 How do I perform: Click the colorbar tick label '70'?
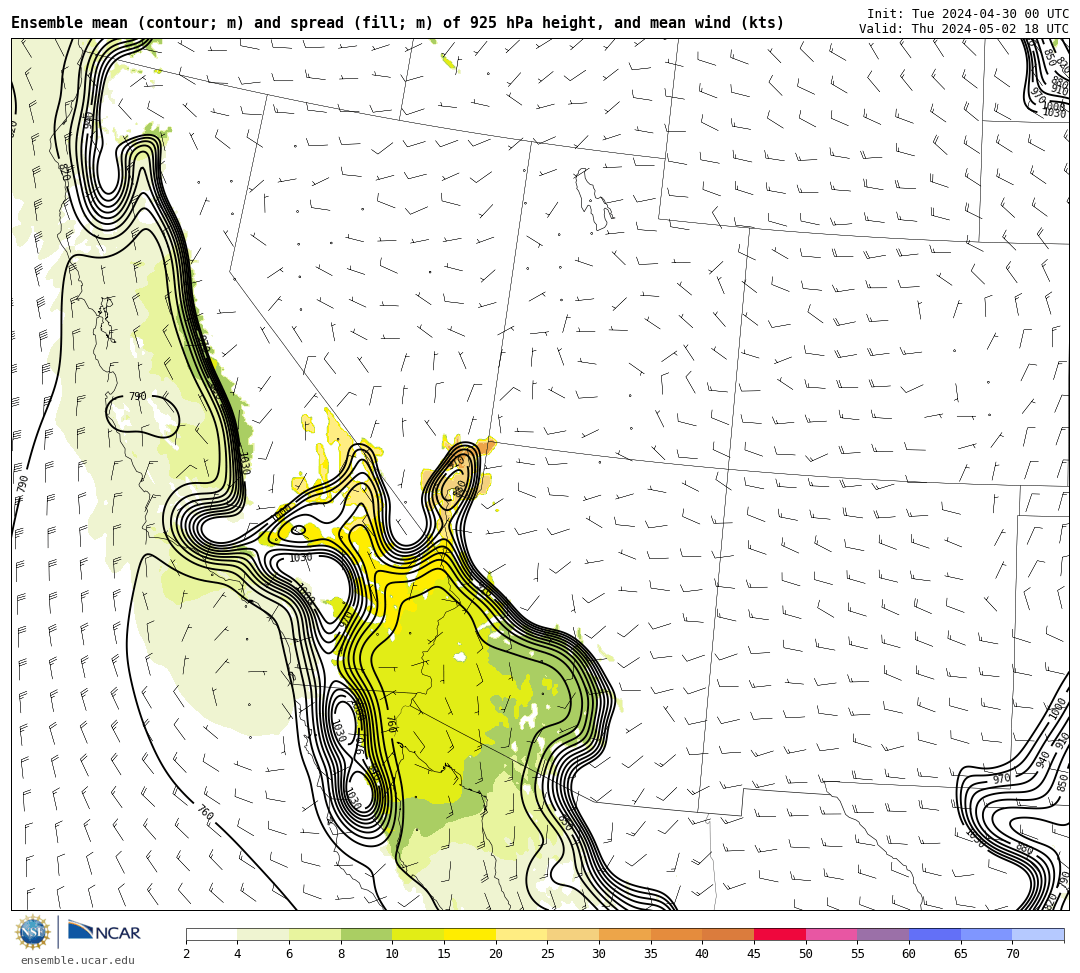pos(1012,954)
